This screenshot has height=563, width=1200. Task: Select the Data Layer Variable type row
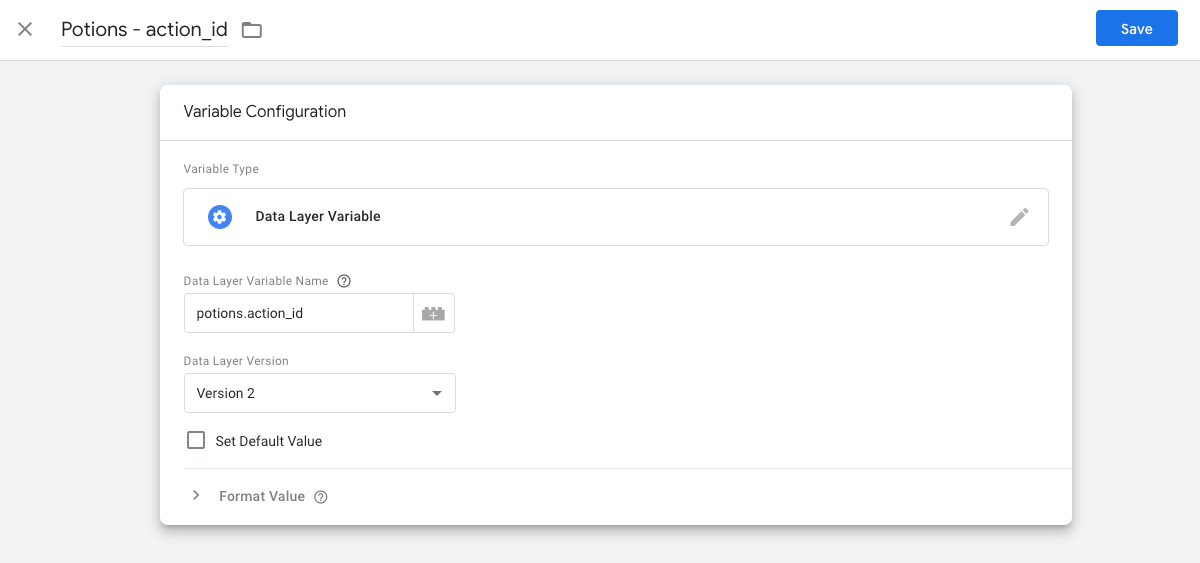[x=616, y=217]
